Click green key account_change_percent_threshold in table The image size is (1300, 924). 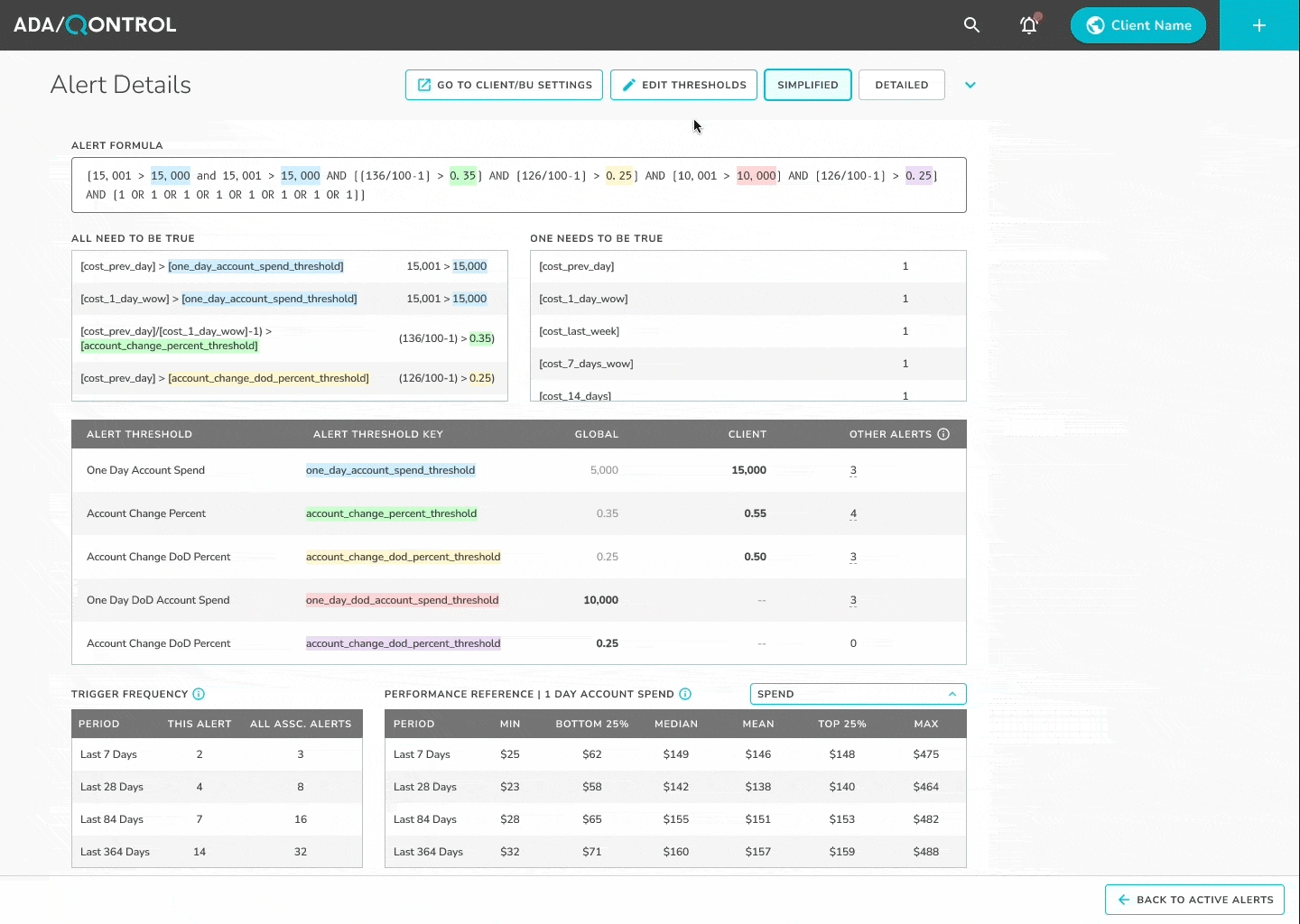coord(391,513)
